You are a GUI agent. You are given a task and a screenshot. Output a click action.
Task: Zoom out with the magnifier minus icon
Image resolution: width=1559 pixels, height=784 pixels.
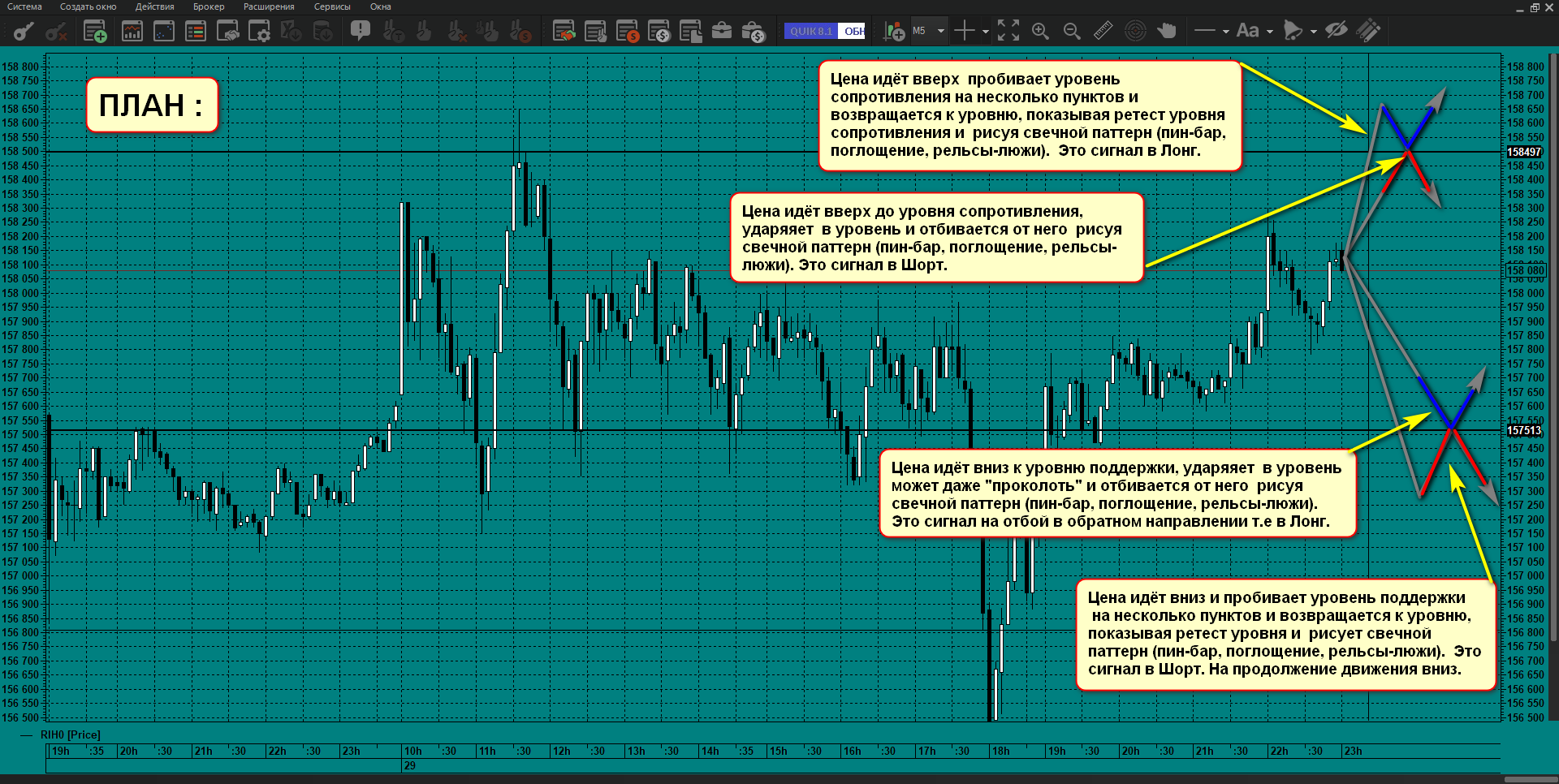1072,32
